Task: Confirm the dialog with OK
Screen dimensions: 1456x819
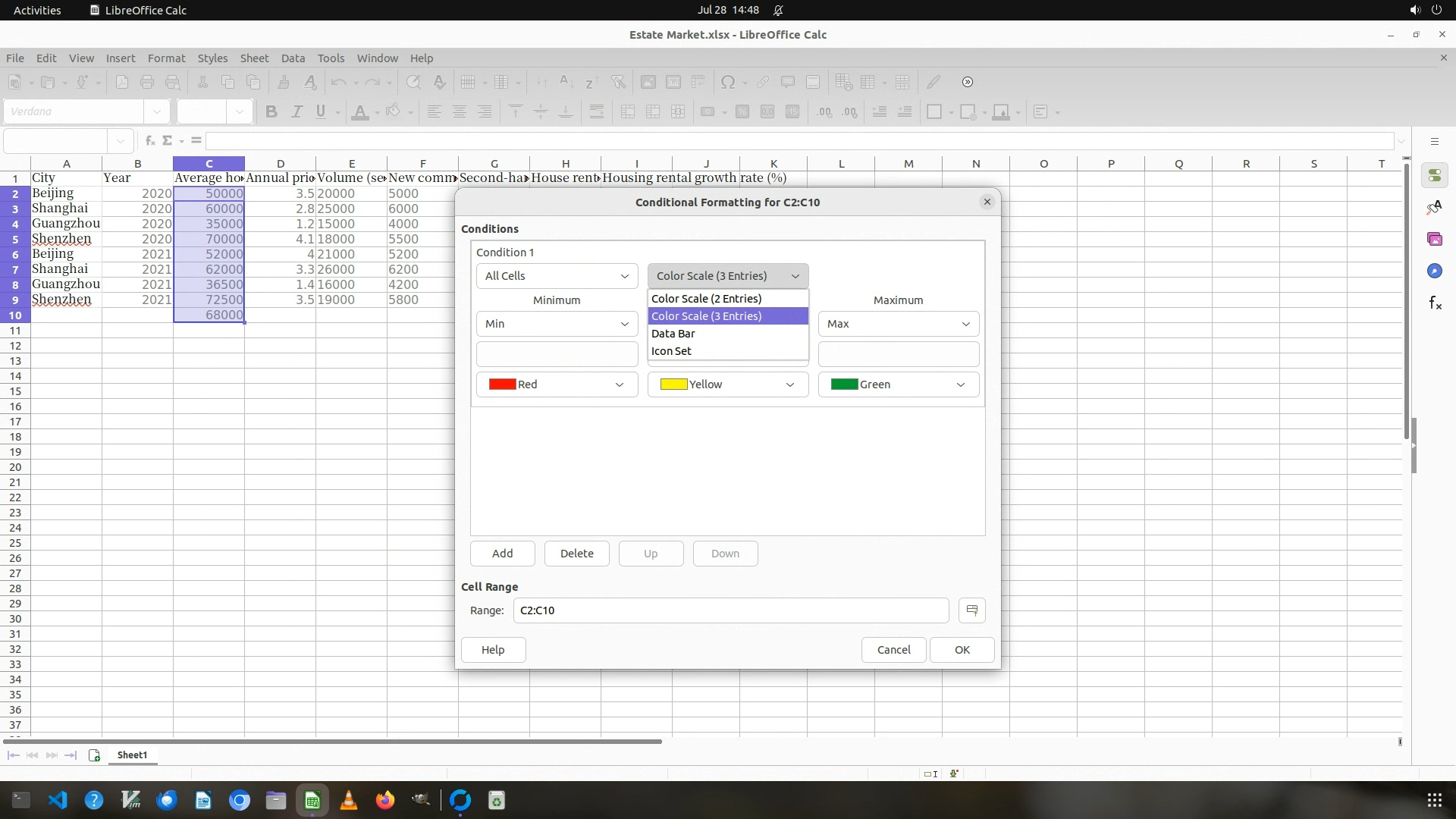Action: [962, 650]
